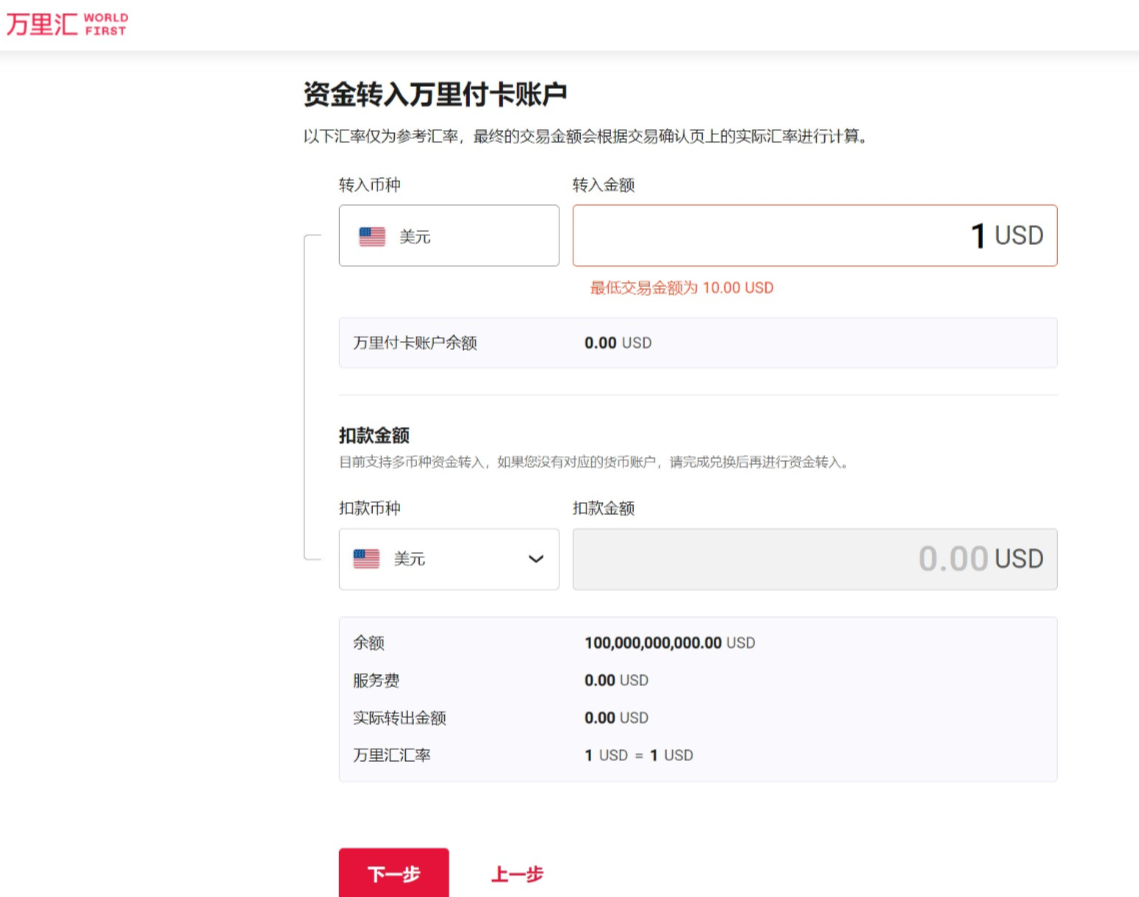The width and height of the screenshot is (1139, 897).
Task: Click the US flag in 扣款币种 dropdown
Action: [366, 559]
